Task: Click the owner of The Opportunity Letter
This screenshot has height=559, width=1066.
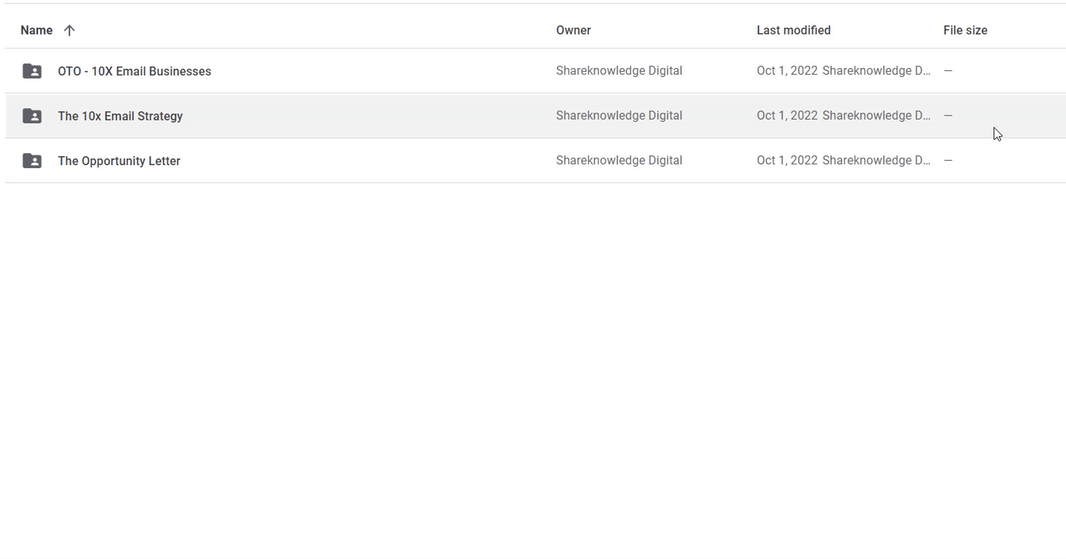Action: coord(619,161)
